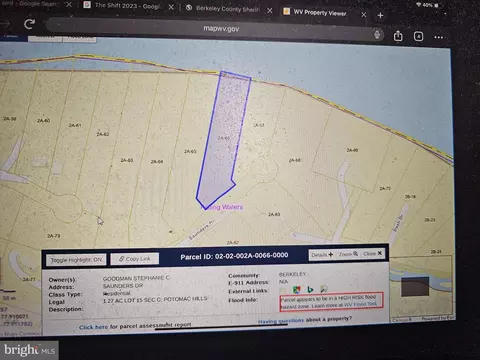This screenshot has width=480, height=360.
Task: Select parcel 2A-67 on the map
Action: [x=259, y=125]
